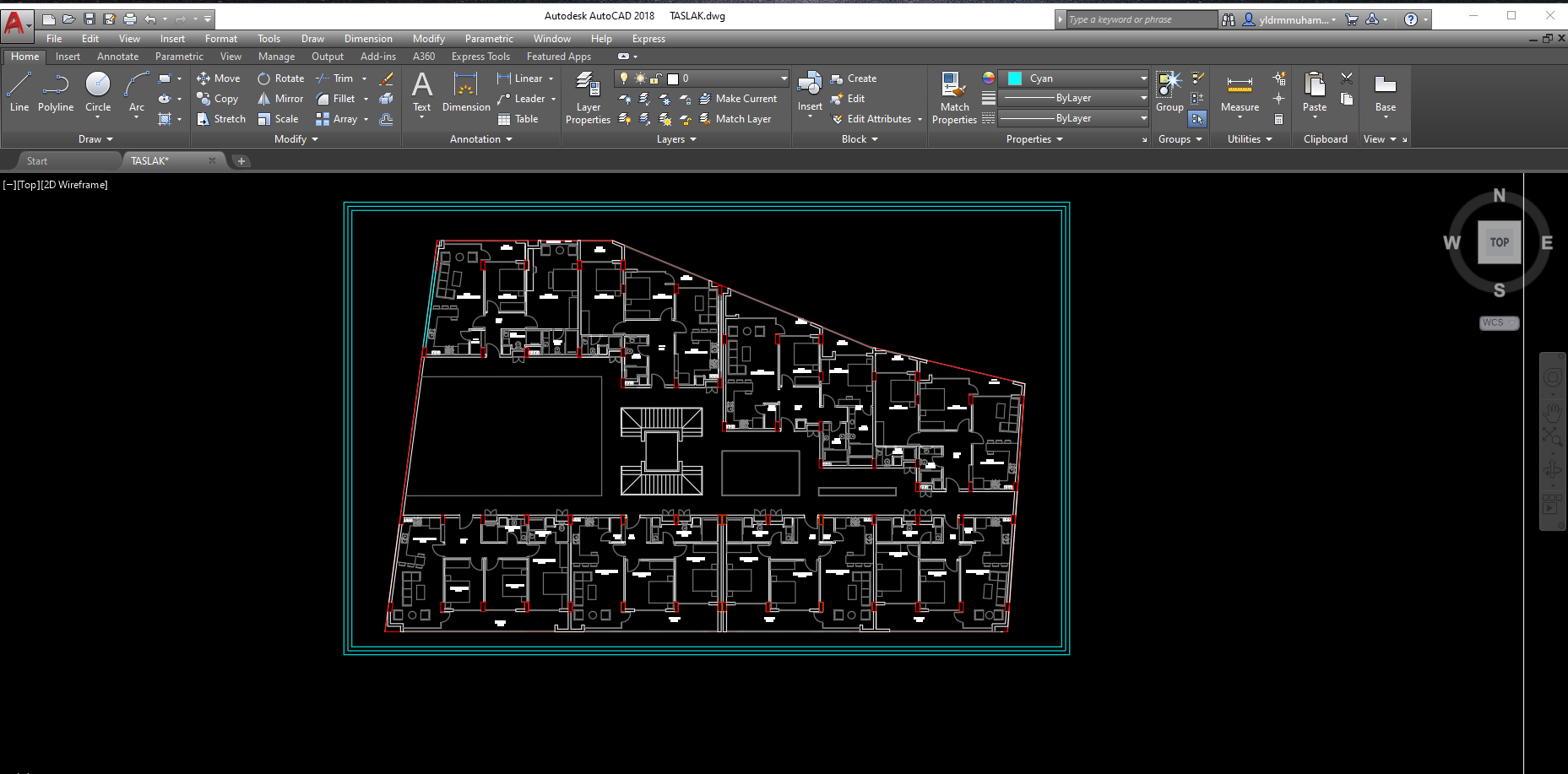Open the Format menu

[221, 39]
